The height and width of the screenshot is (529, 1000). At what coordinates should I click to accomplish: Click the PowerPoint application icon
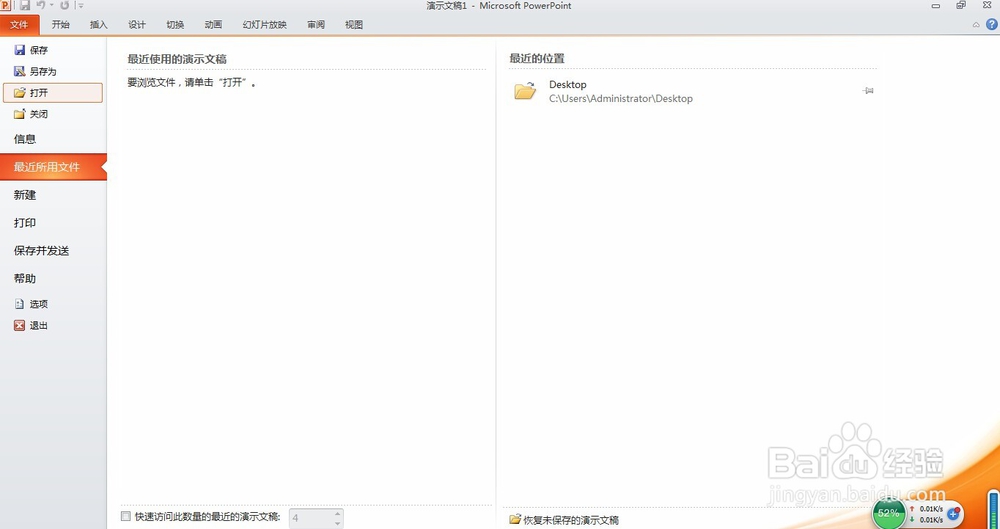[5, 5]
